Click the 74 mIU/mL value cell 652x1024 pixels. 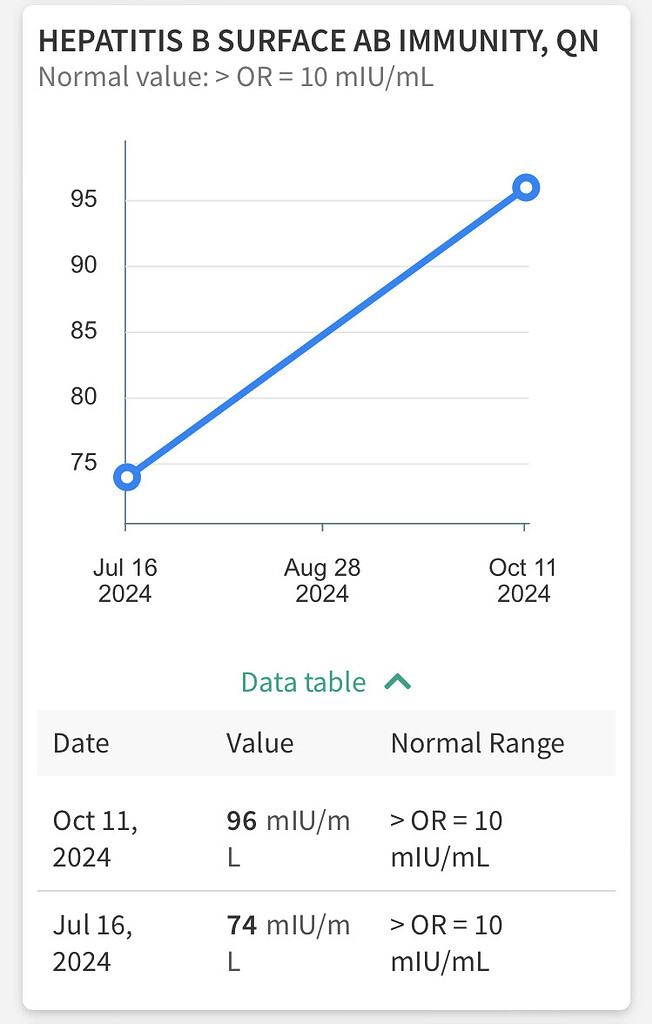pyautogui.click(x=288, y=943)
